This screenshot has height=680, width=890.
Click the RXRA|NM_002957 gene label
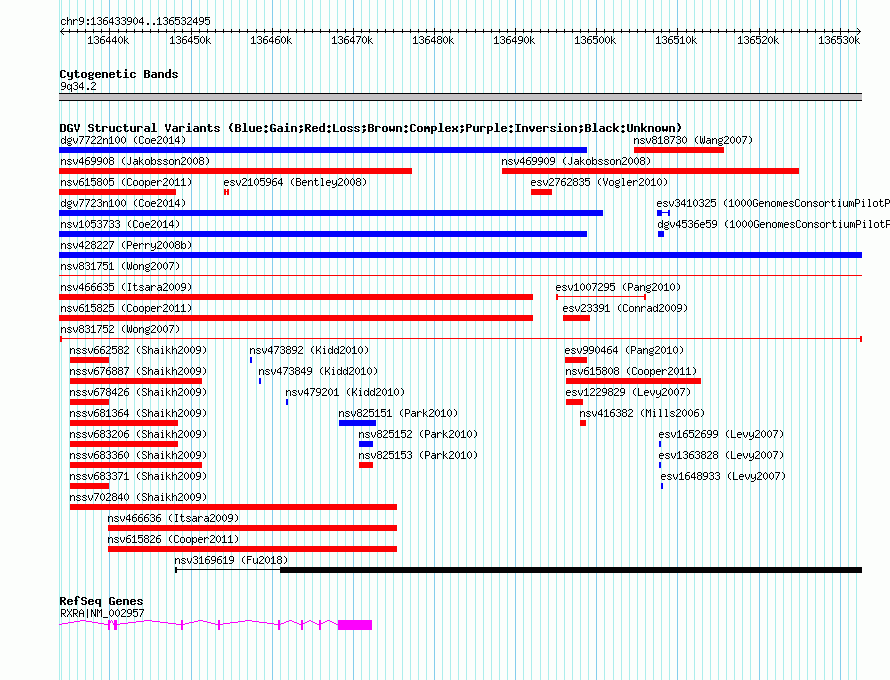coord(102,613)
